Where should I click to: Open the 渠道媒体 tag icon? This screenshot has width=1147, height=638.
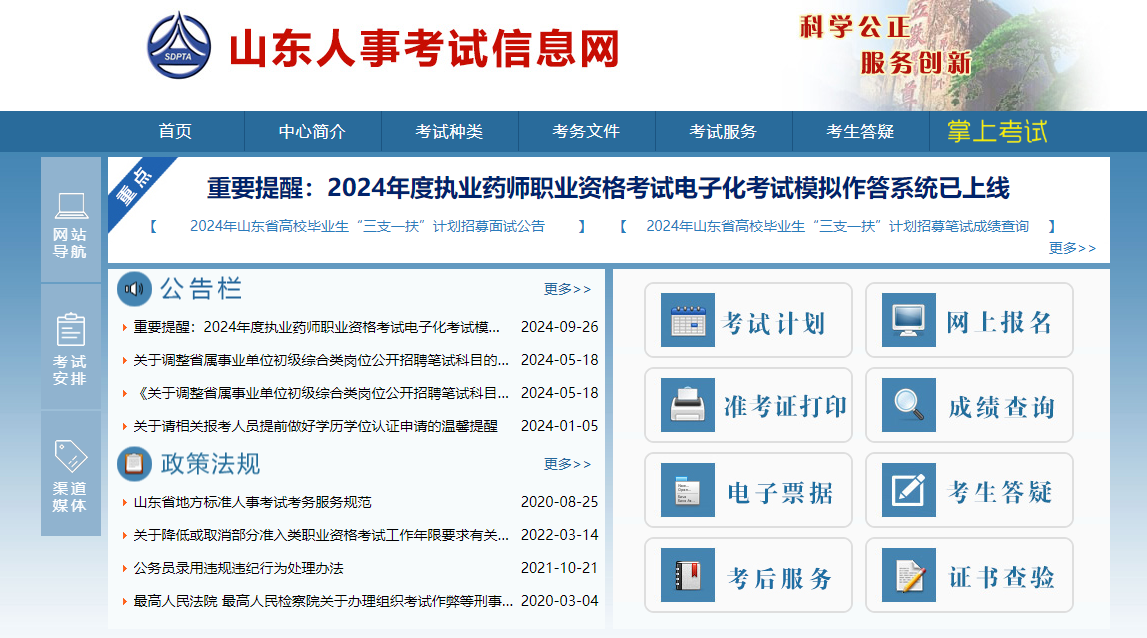click(71, 456)
